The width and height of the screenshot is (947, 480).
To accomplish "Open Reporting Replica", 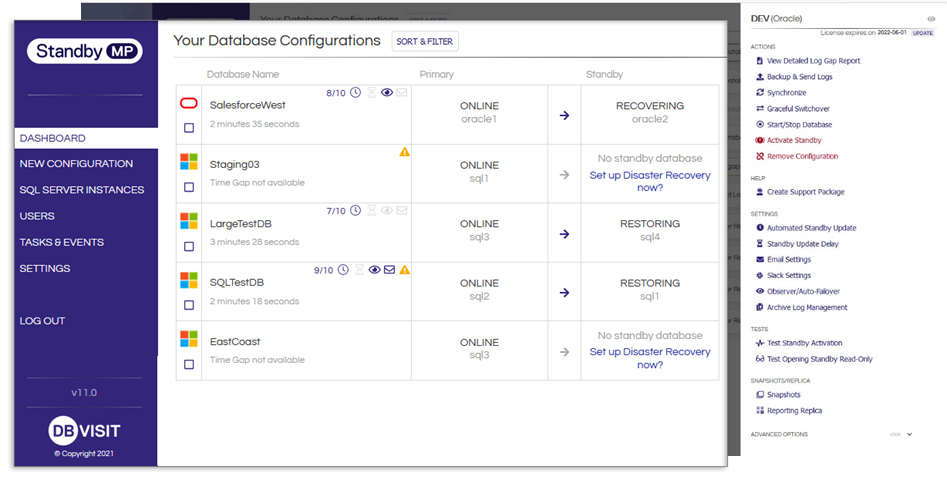I will click(x=789, y=411).
